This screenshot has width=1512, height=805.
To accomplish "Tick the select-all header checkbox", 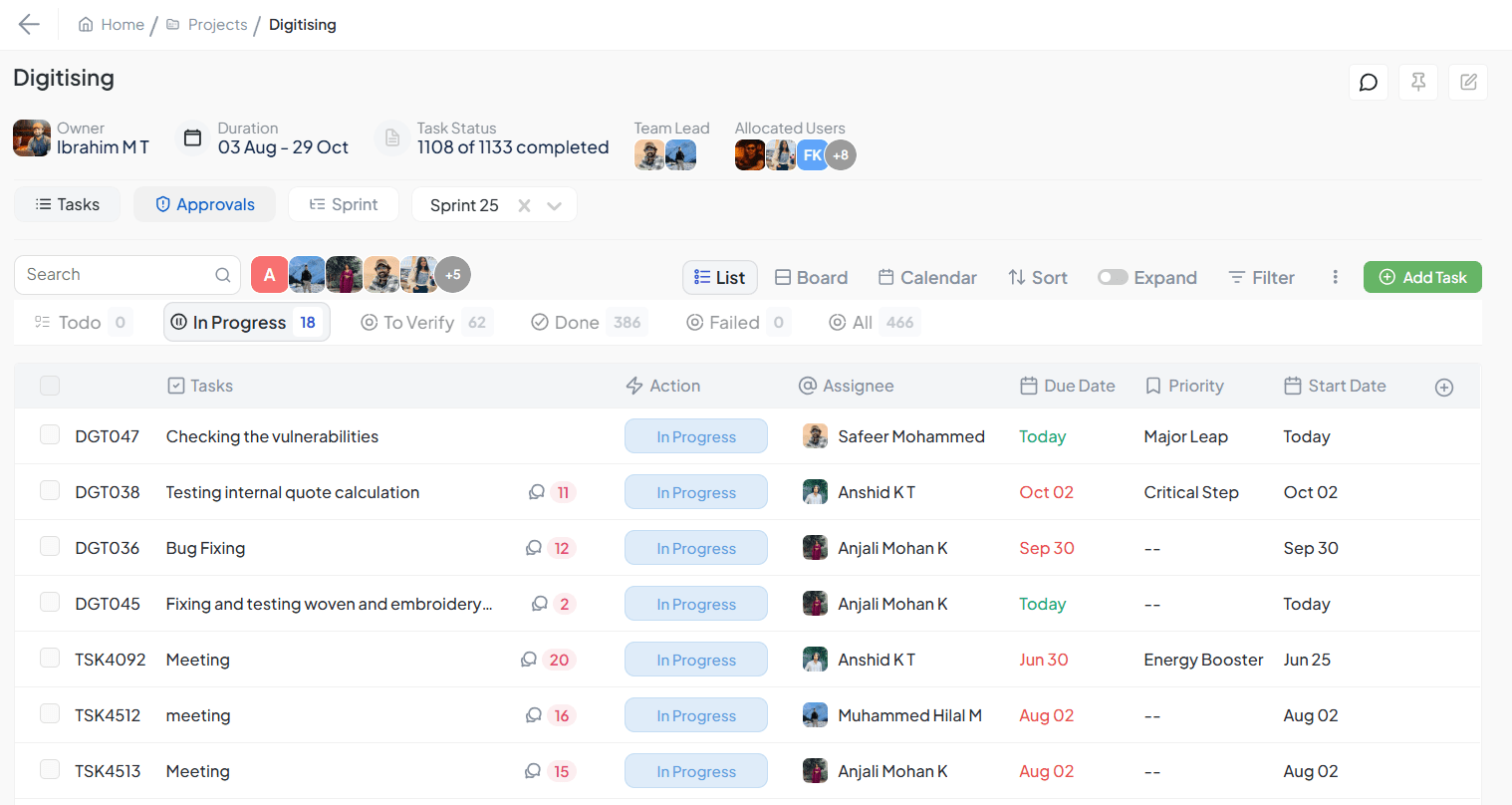I will 50,386.
